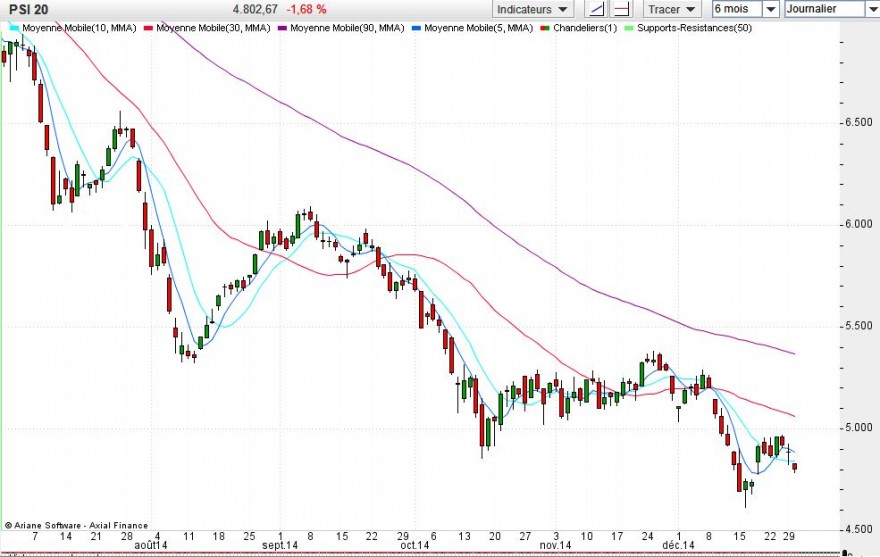
Task: Click the sept.14 date axis label
Action: pyautogui.click(x=280, y=545)
